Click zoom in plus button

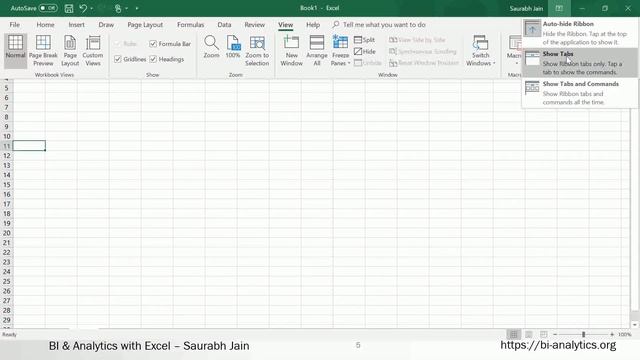[612, 334]
